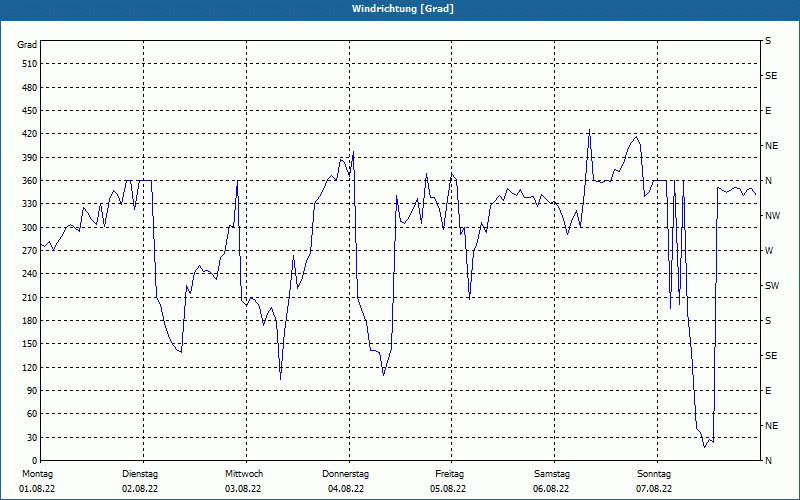Click the date '06.08.22'
The width and height of the screenshot is (800, 500).
click(551, 489)
